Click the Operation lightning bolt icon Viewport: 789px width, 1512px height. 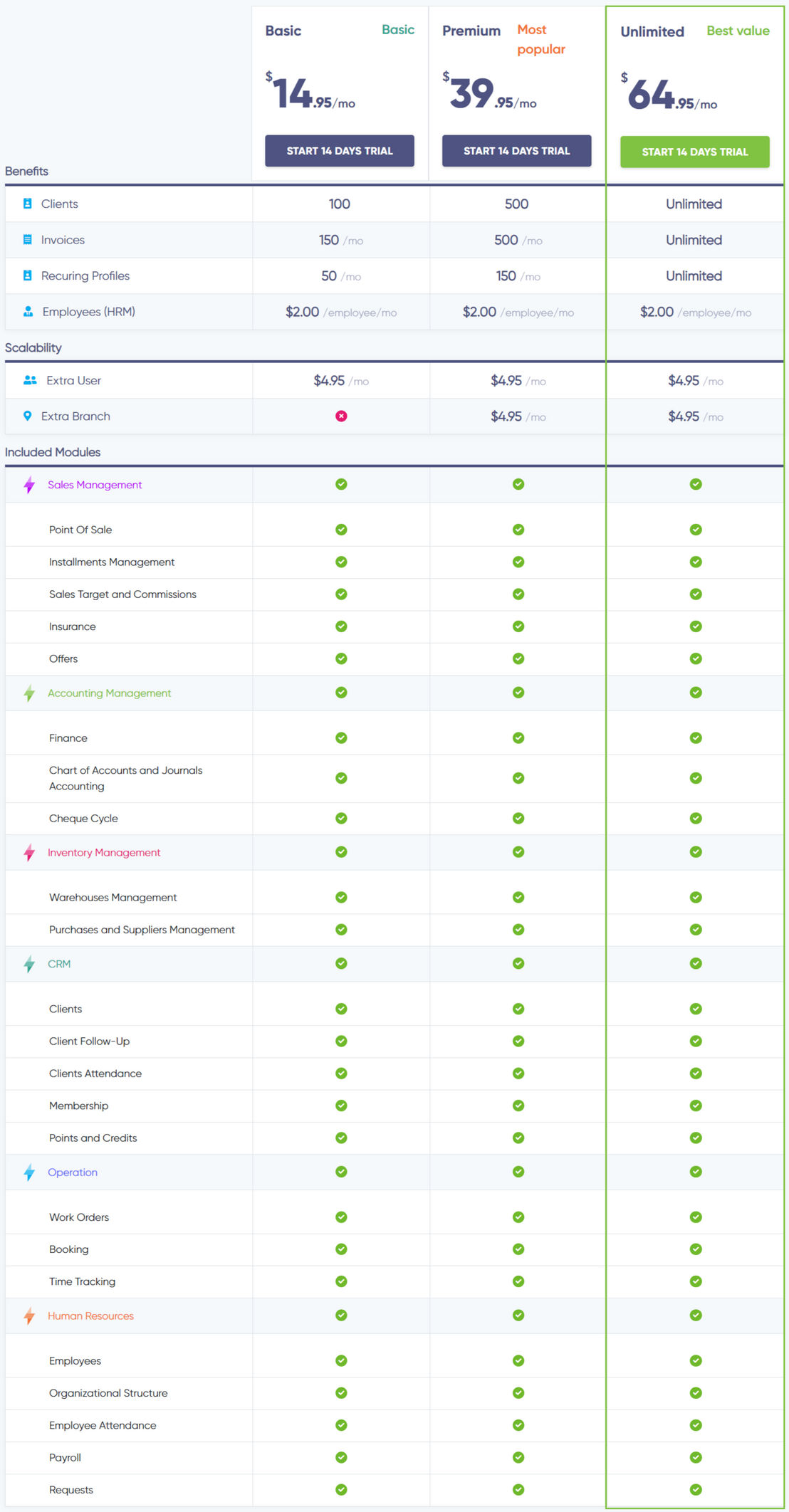click(x=29, y=1172)
